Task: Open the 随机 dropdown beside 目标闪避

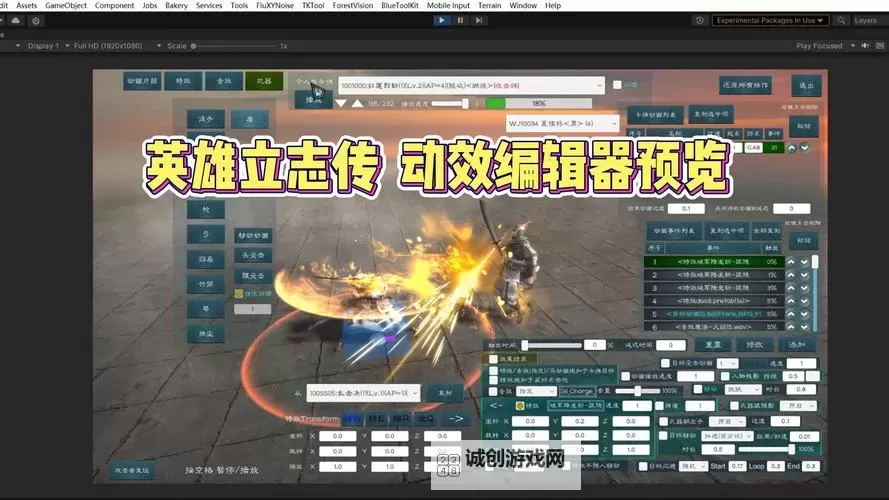Action: coord(693,466)
